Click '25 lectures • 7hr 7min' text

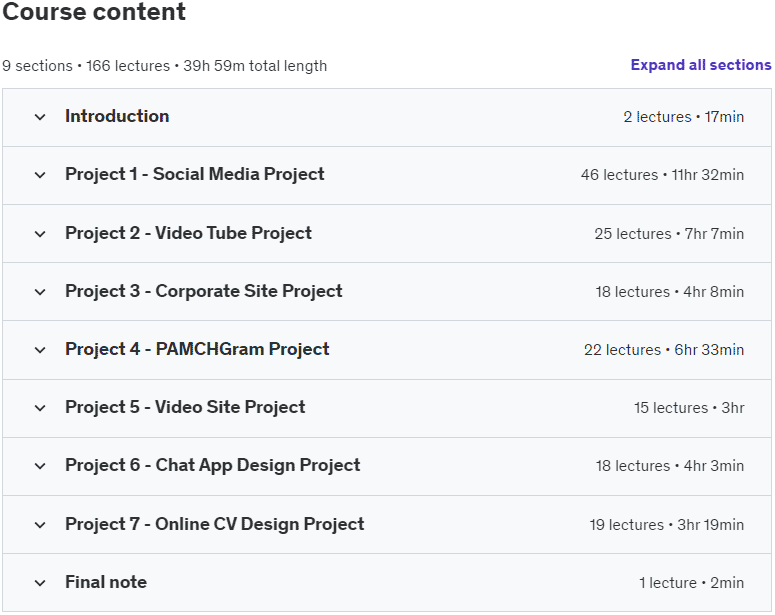tap(669, 234)
